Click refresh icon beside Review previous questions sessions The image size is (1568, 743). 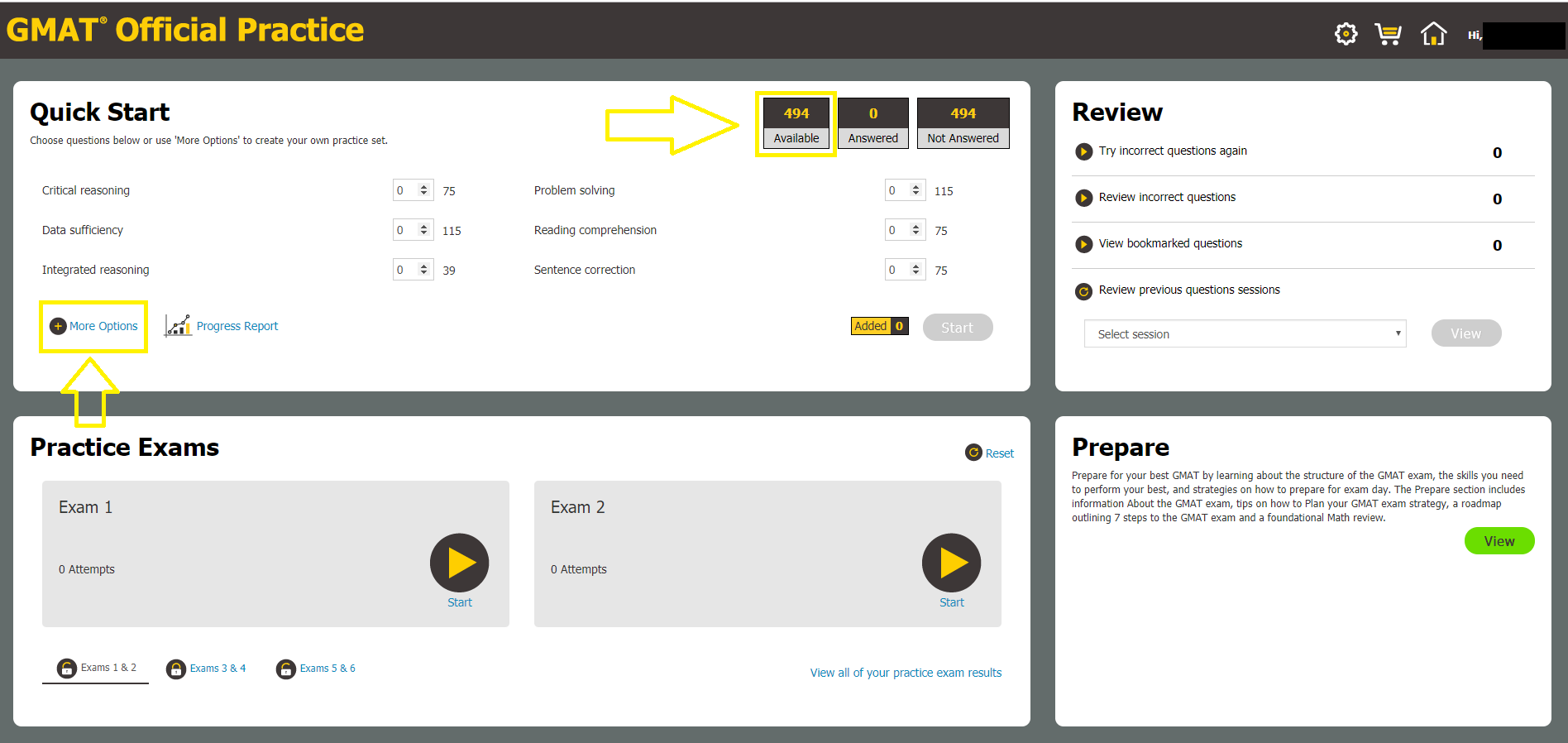click(1083, 291)
